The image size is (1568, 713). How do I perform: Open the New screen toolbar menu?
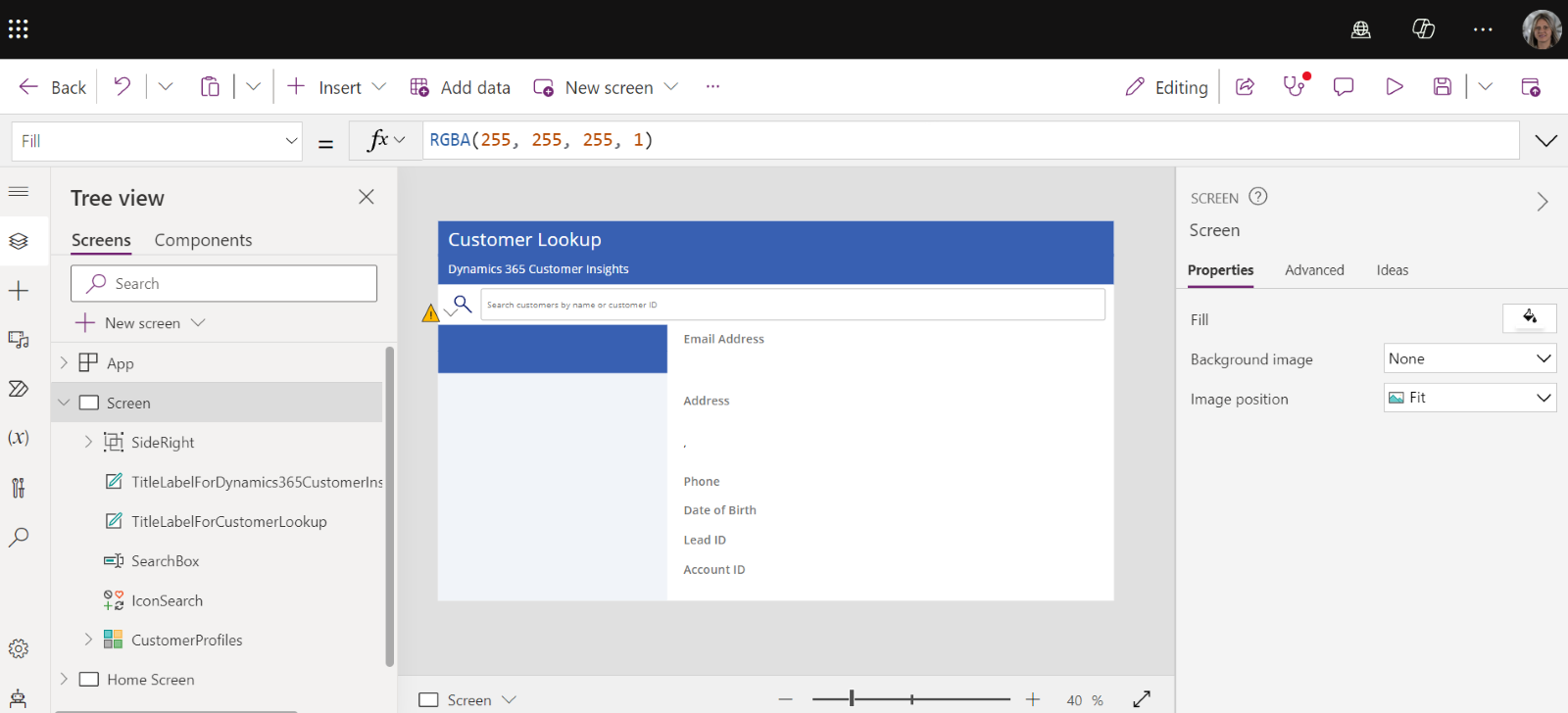tap(606, 87)
